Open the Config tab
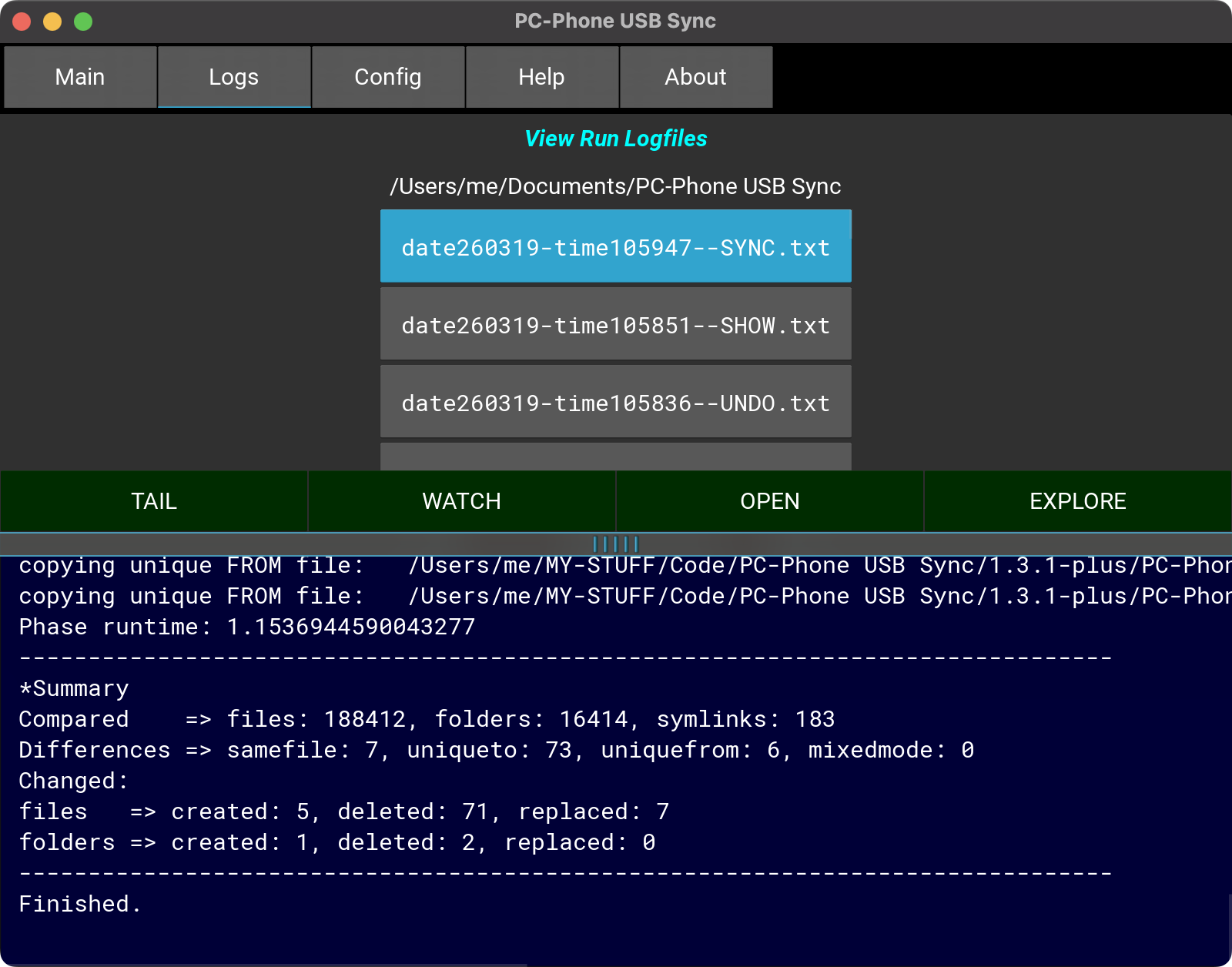Image resolution: width=1232 pixels, height=967 pixels. [x=388, y=77]
